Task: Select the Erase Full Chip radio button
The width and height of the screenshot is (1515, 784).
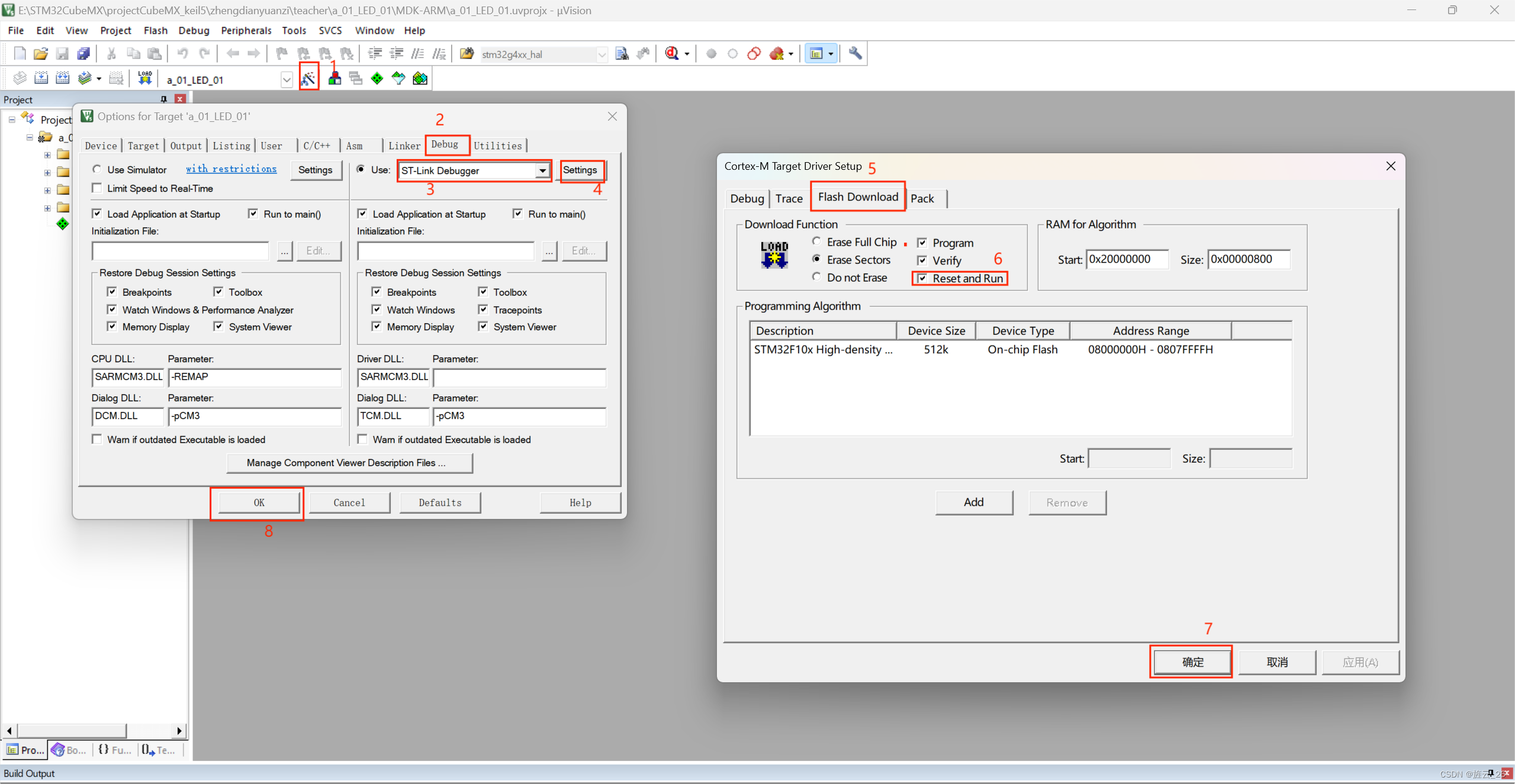Action: tap(817, 241)
